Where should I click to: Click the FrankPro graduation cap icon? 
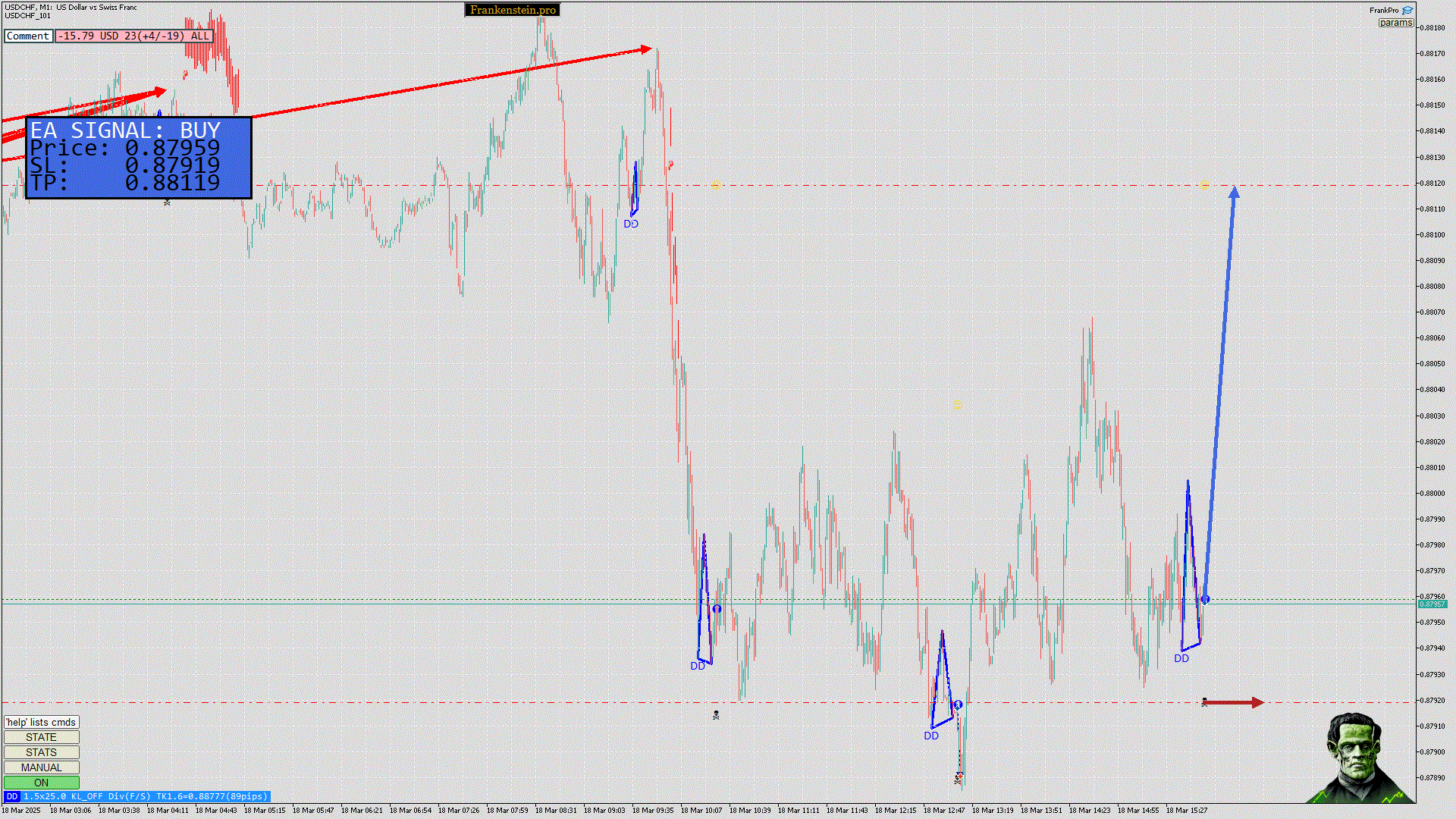coord(1407,11)
